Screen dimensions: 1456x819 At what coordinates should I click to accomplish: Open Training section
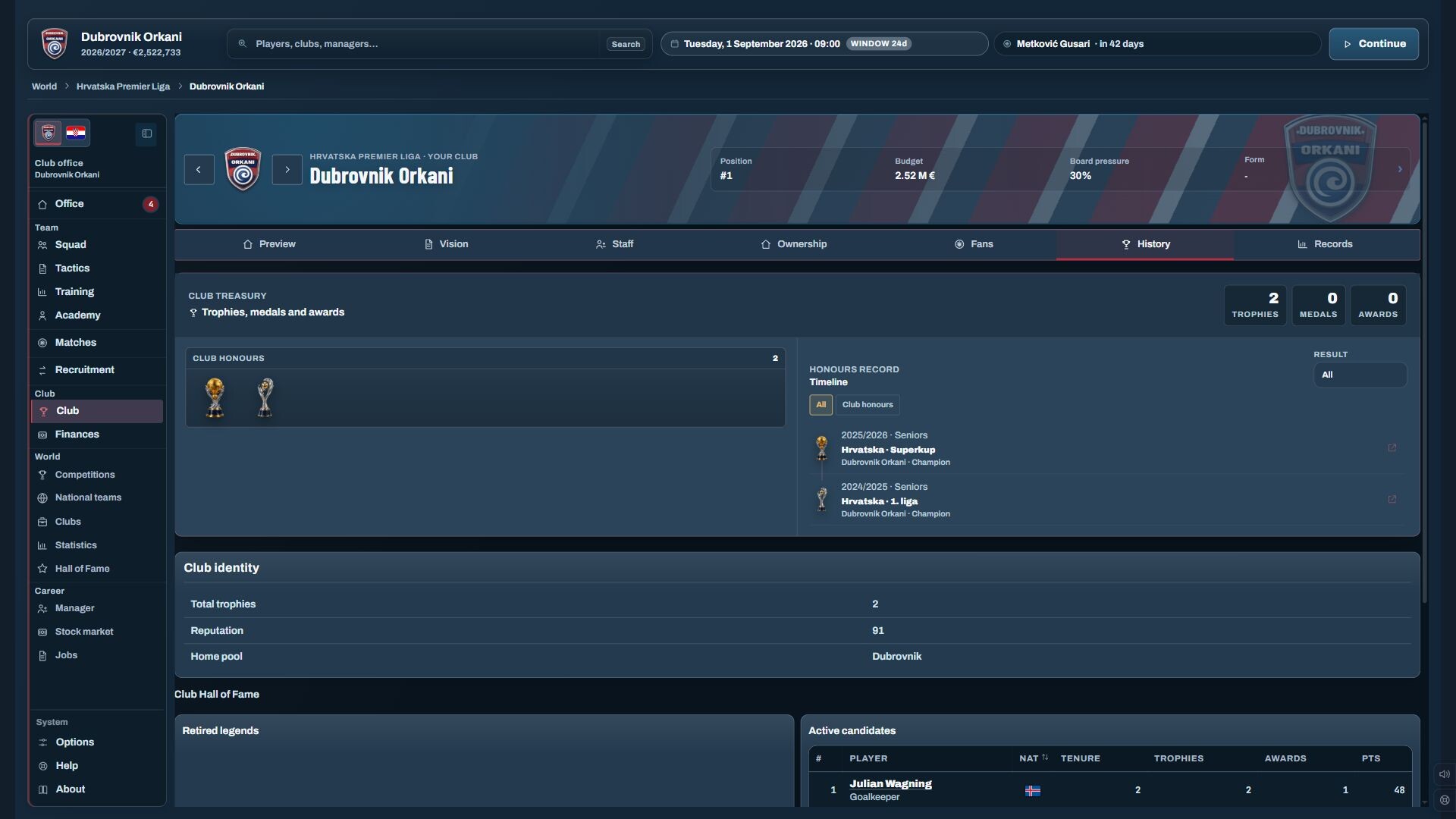(97, 292)
